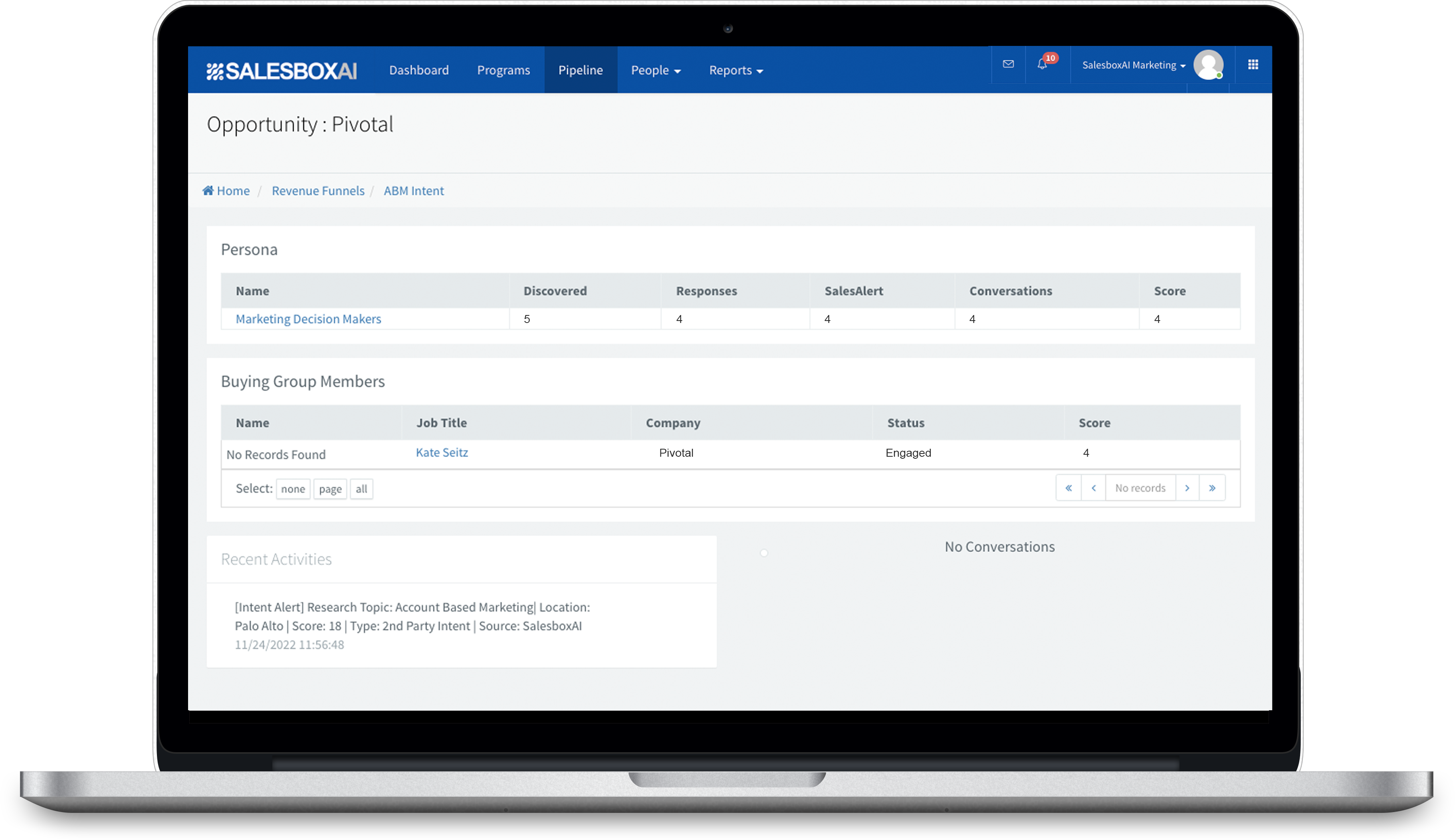
Task: Open the apps grid icon
Action: [1253, 64]
